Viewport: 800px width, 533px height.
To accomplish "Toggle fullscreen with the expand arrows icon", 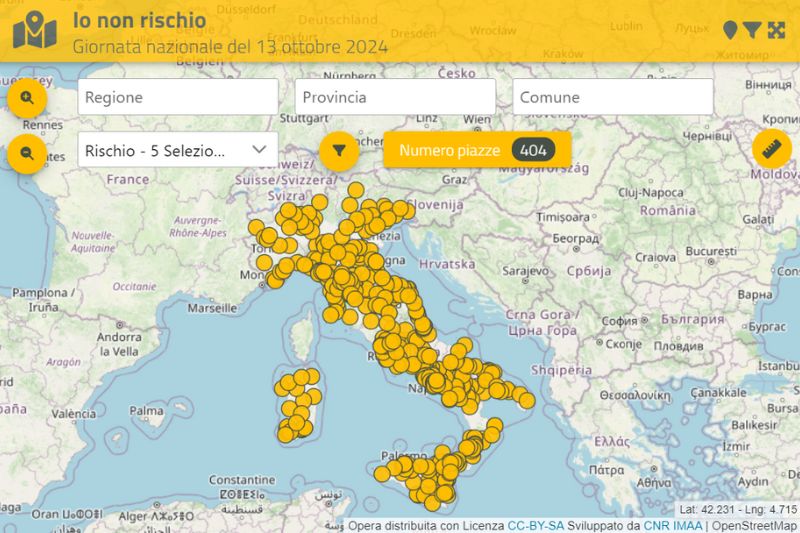I will (x=776, y=31).
